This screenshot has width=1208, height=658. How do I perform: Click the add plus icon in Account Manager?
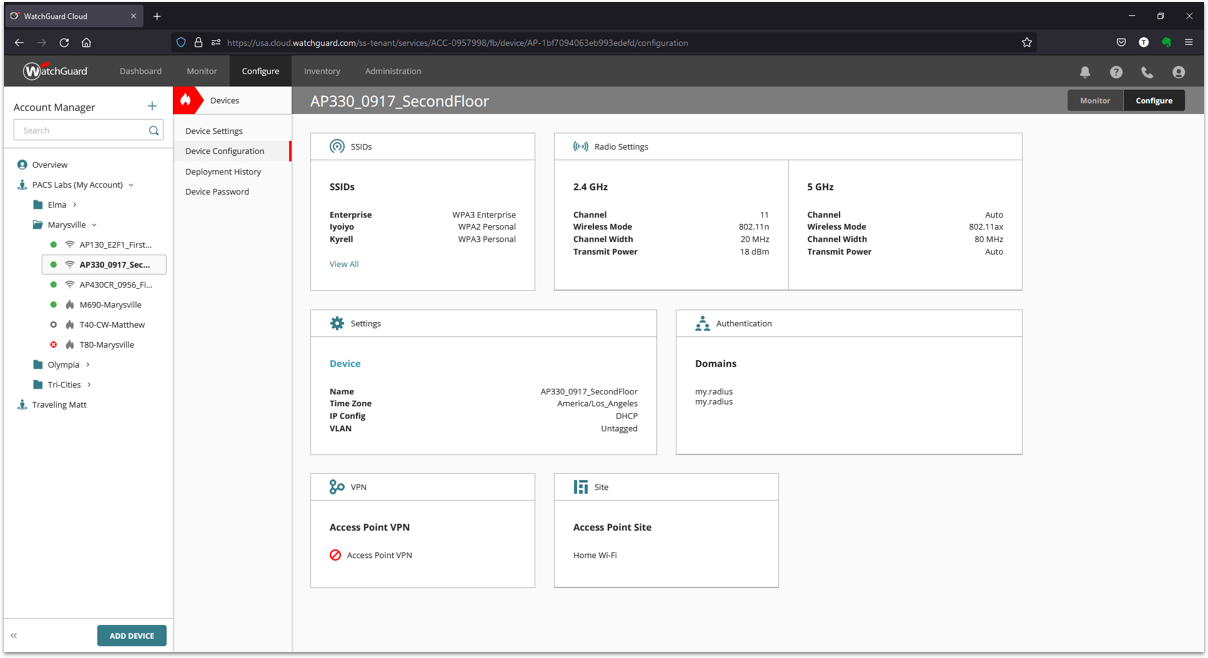[x=152, y=106]
